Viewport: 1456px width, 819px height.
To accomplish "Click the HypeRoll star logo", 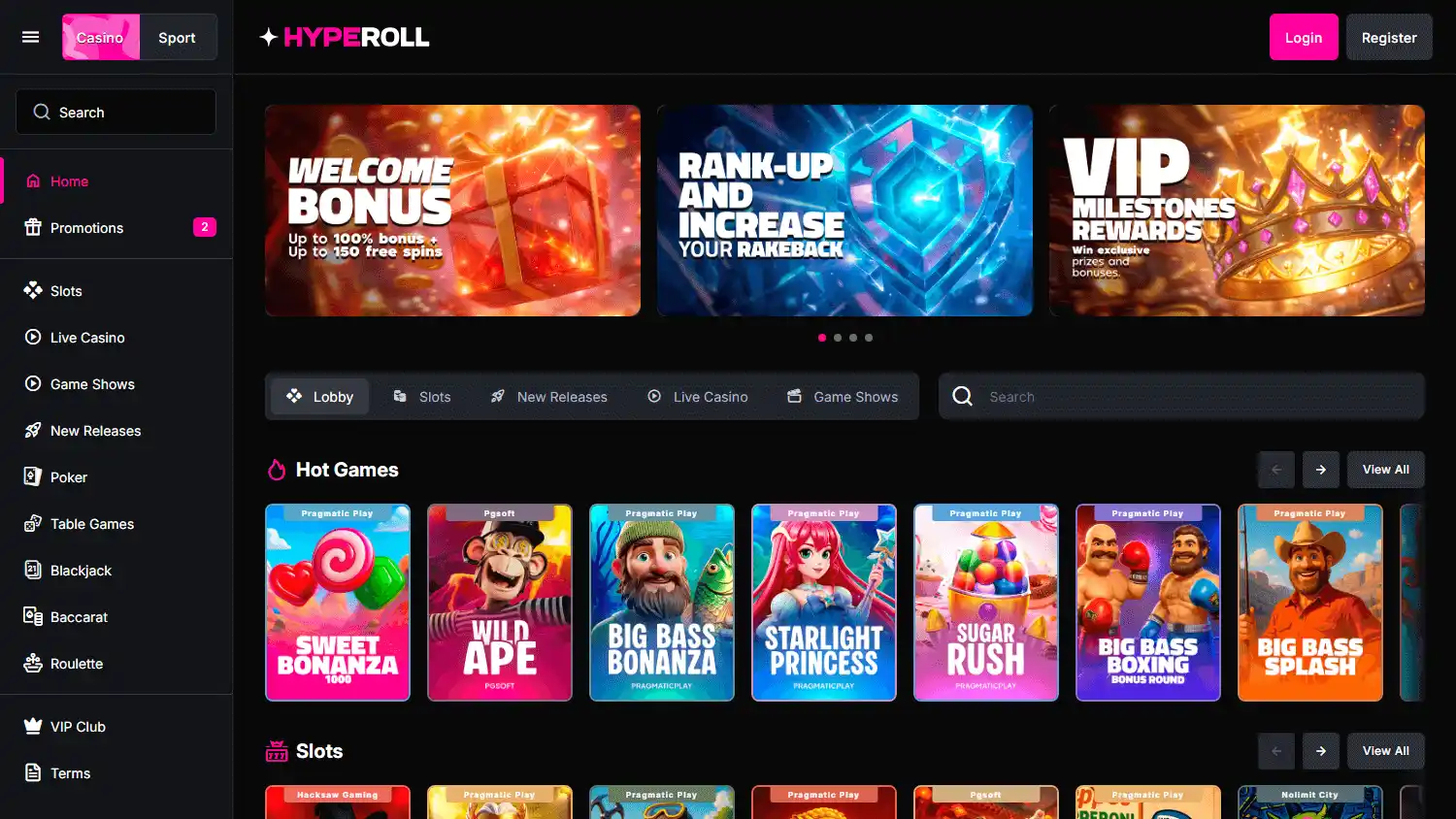I will coord(269,37).
